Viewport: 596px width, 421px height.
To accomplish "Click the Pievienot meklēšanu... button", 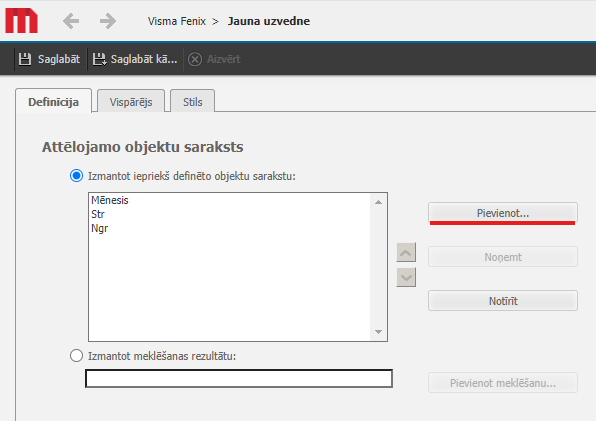I will point(503,383).
